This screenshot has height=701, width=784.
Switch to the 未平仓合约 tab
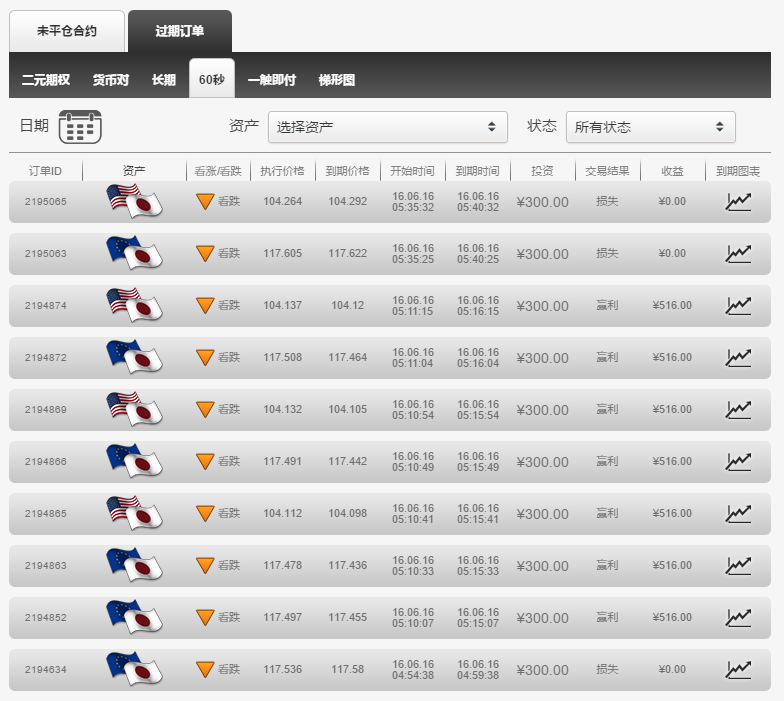coord(66,31)
